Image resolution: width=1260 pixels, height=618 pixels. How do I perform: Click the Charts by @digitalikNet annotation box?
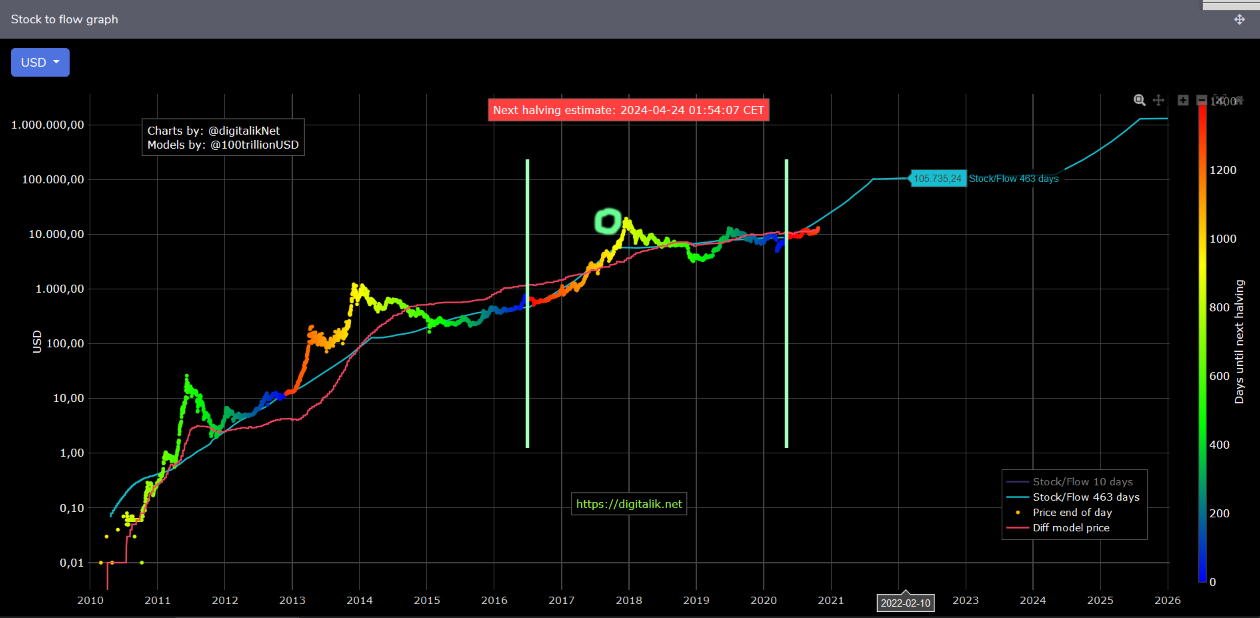coord(223,138)
